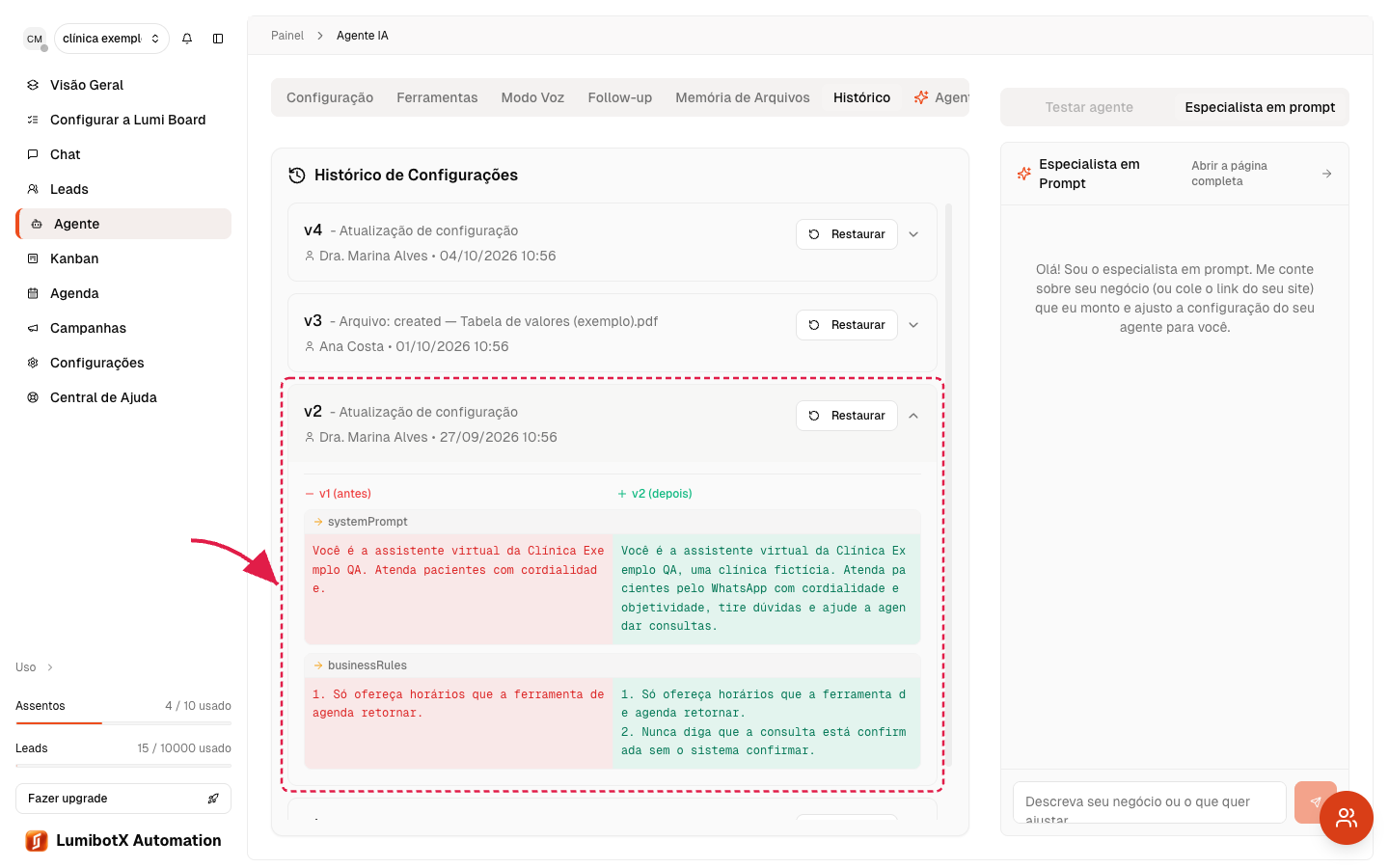1389x868 pixels.
Task: Switch to the Configuração tab
Action: pyautogui.click(x=330, y=97)
